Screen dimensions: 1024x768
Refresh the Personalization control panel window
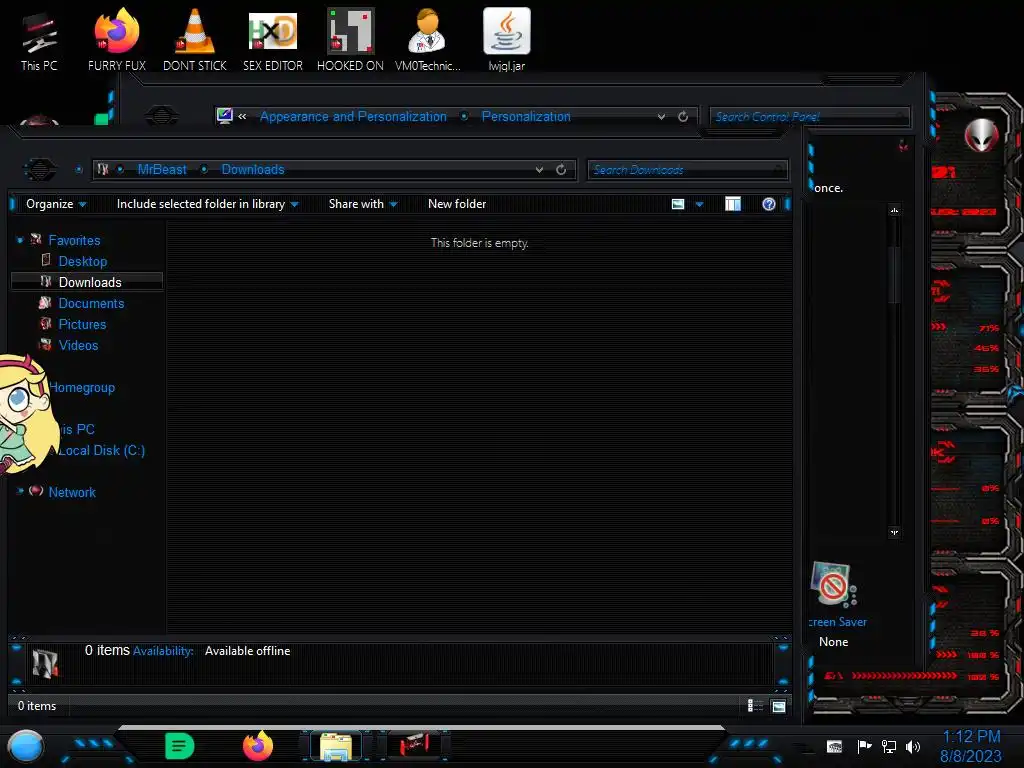coord(683,116)
